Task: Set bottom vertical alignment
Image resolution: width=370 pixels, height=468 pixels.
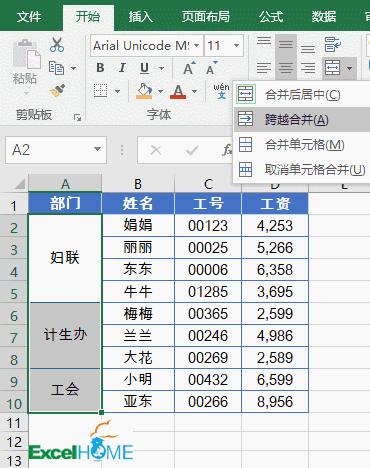Action: [x=308, y=49]
